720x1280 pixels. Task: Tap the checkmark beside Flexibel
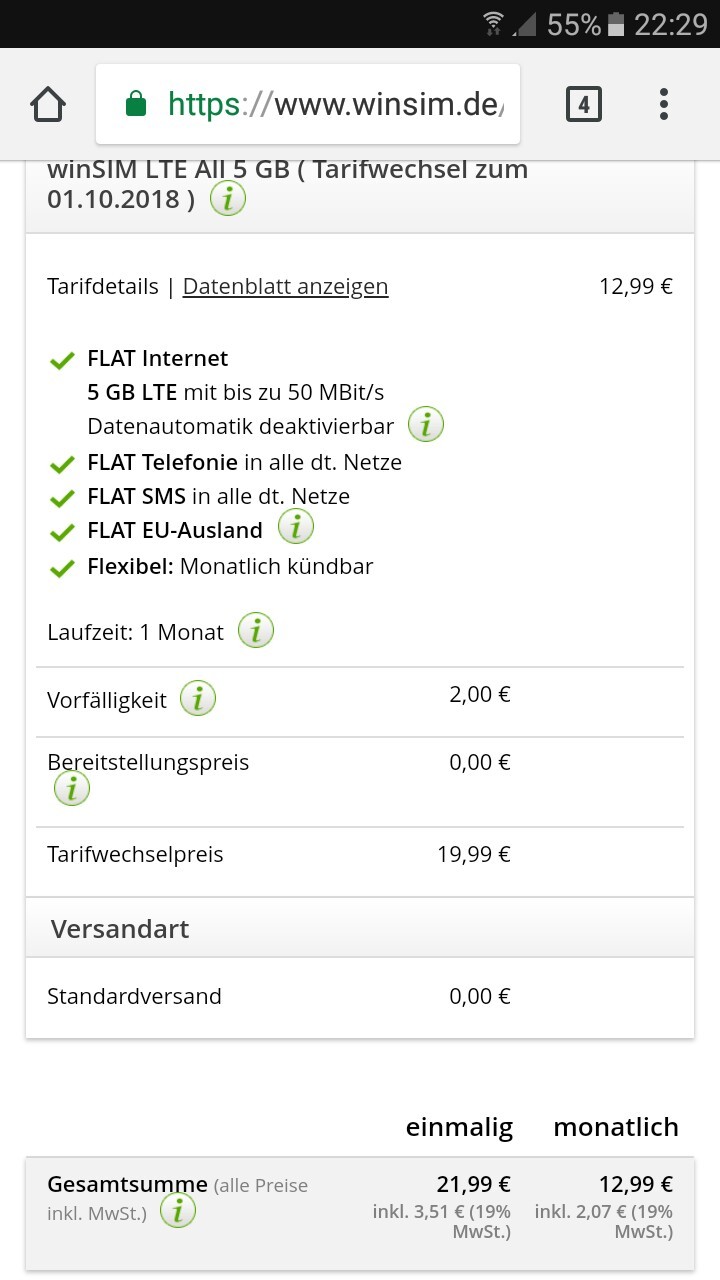pyautogui.click(x=62, y=568)
